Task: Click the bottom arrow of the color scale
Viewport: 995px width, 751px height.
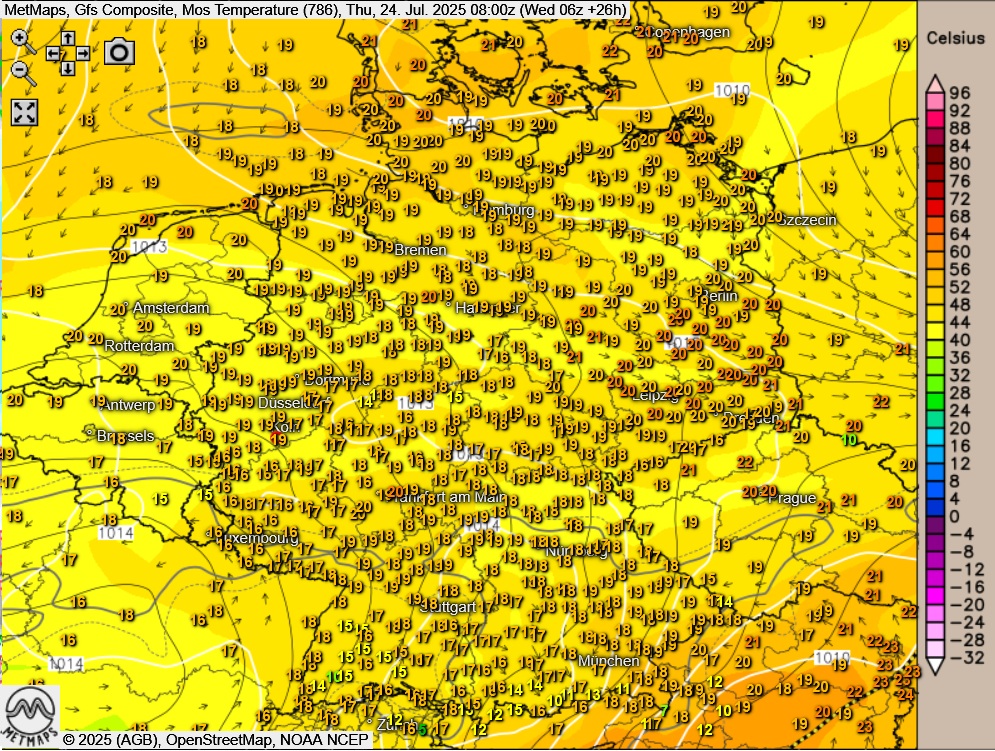Action: 936,666
